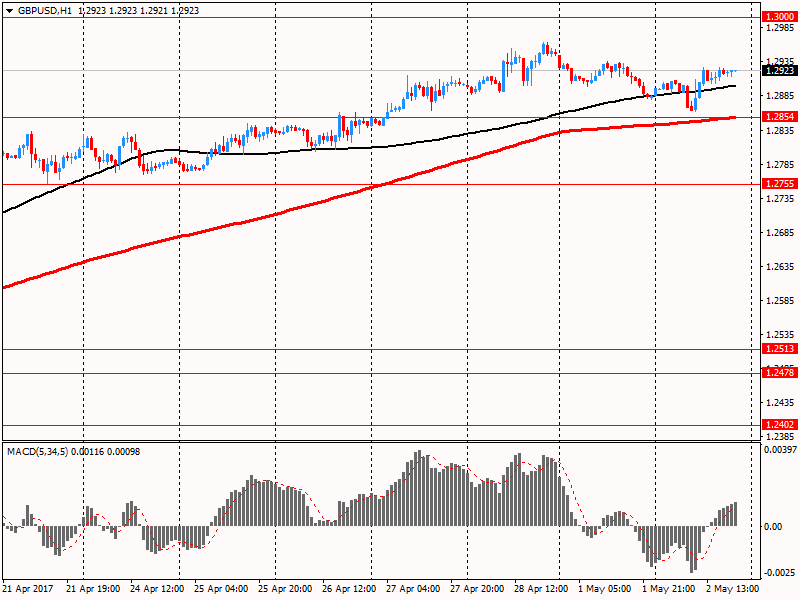Select the GBPUSD,H1 chart title text
Viewport: 800px width, 600px height.
(45, 11)
